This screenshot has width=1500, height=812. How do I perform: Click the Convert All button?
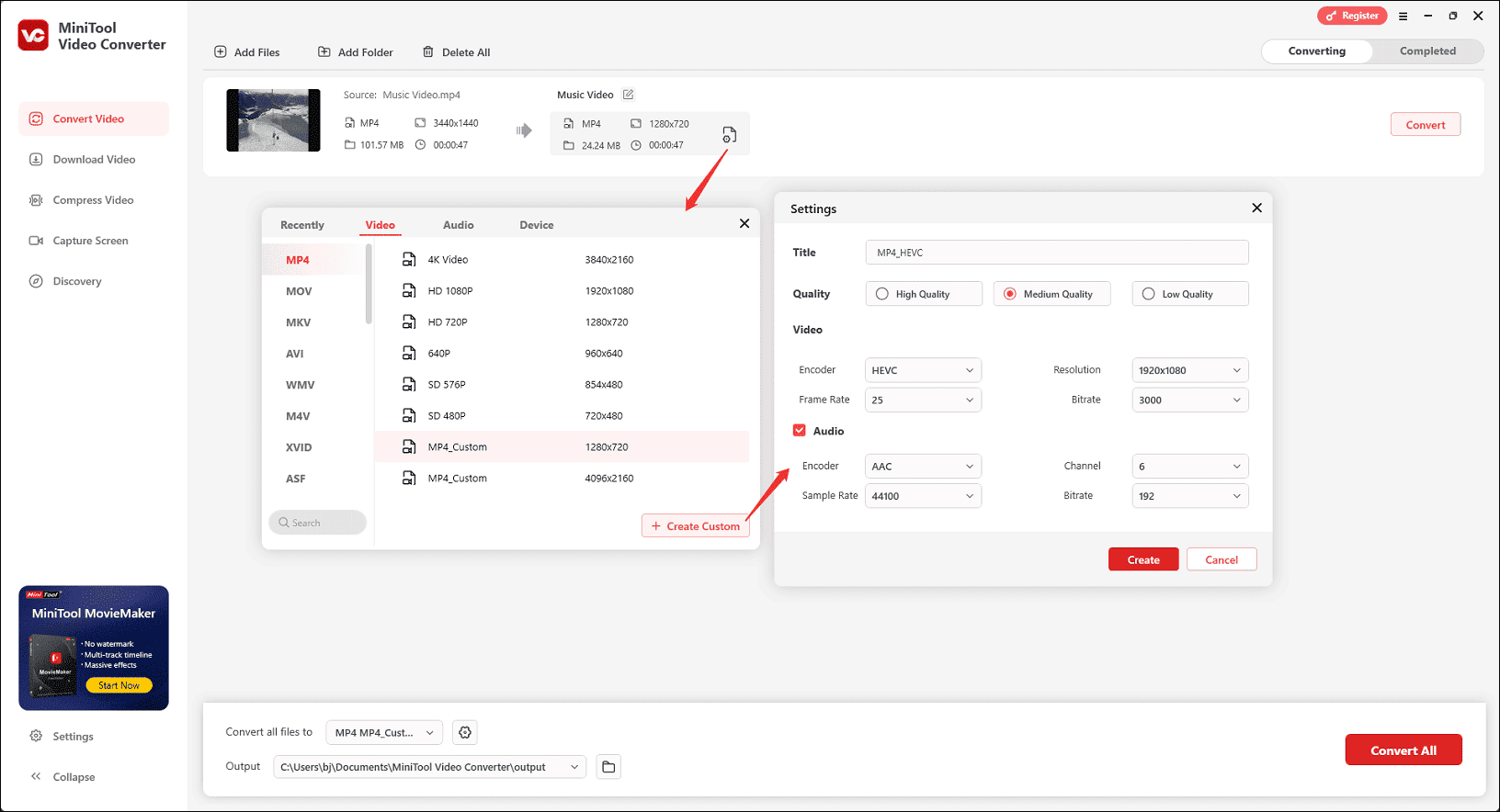tap(1403, 750)
